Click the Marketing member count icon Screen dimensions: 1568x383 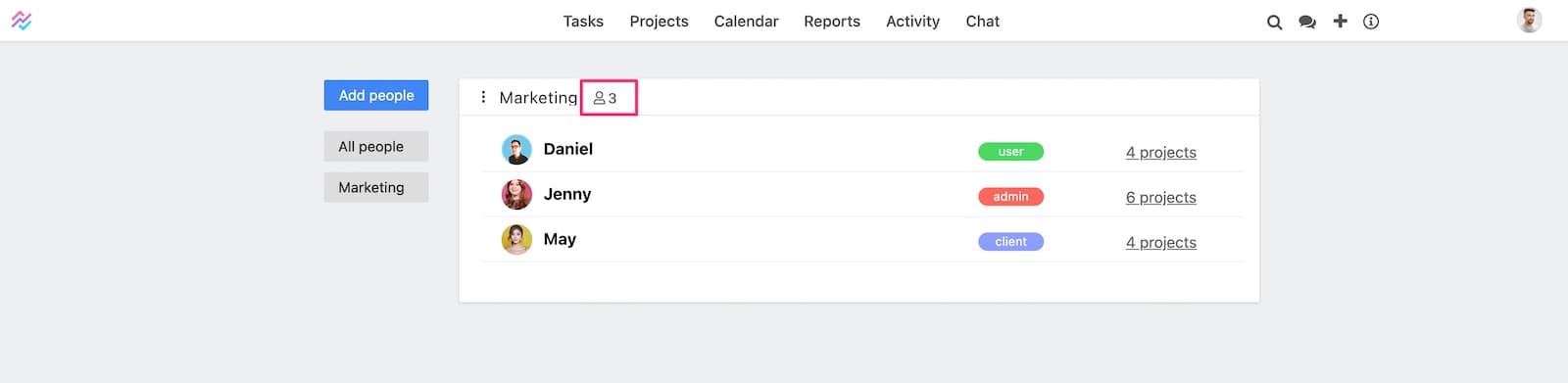click(x=606, y=98)
